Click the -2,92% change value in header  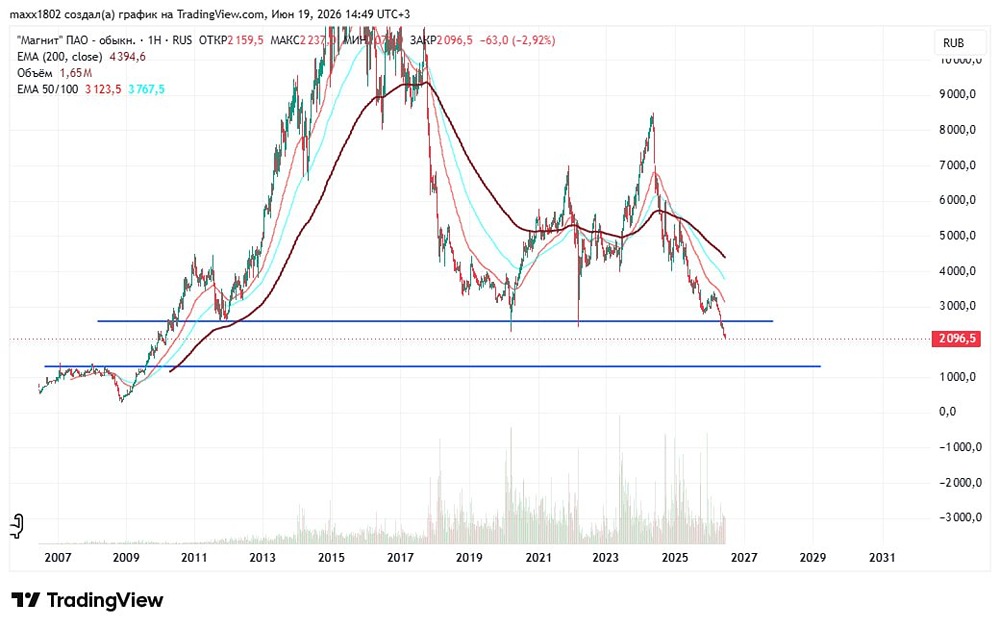[x=534, y=40]
